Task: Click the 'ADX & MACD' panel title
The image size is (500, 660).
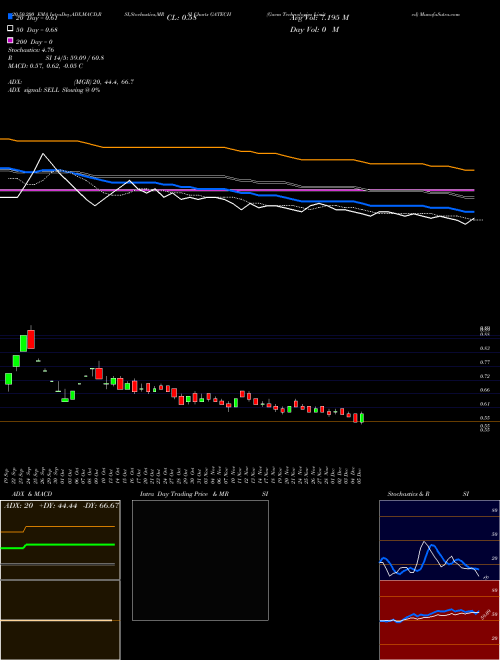Action: (x=32, y=494)
